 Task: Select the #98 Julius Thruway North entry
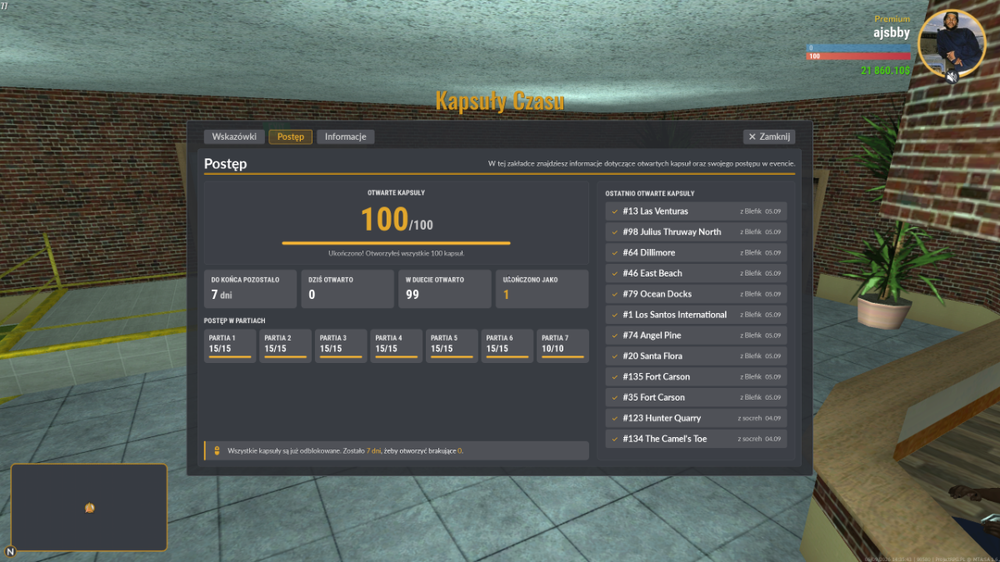696,232
